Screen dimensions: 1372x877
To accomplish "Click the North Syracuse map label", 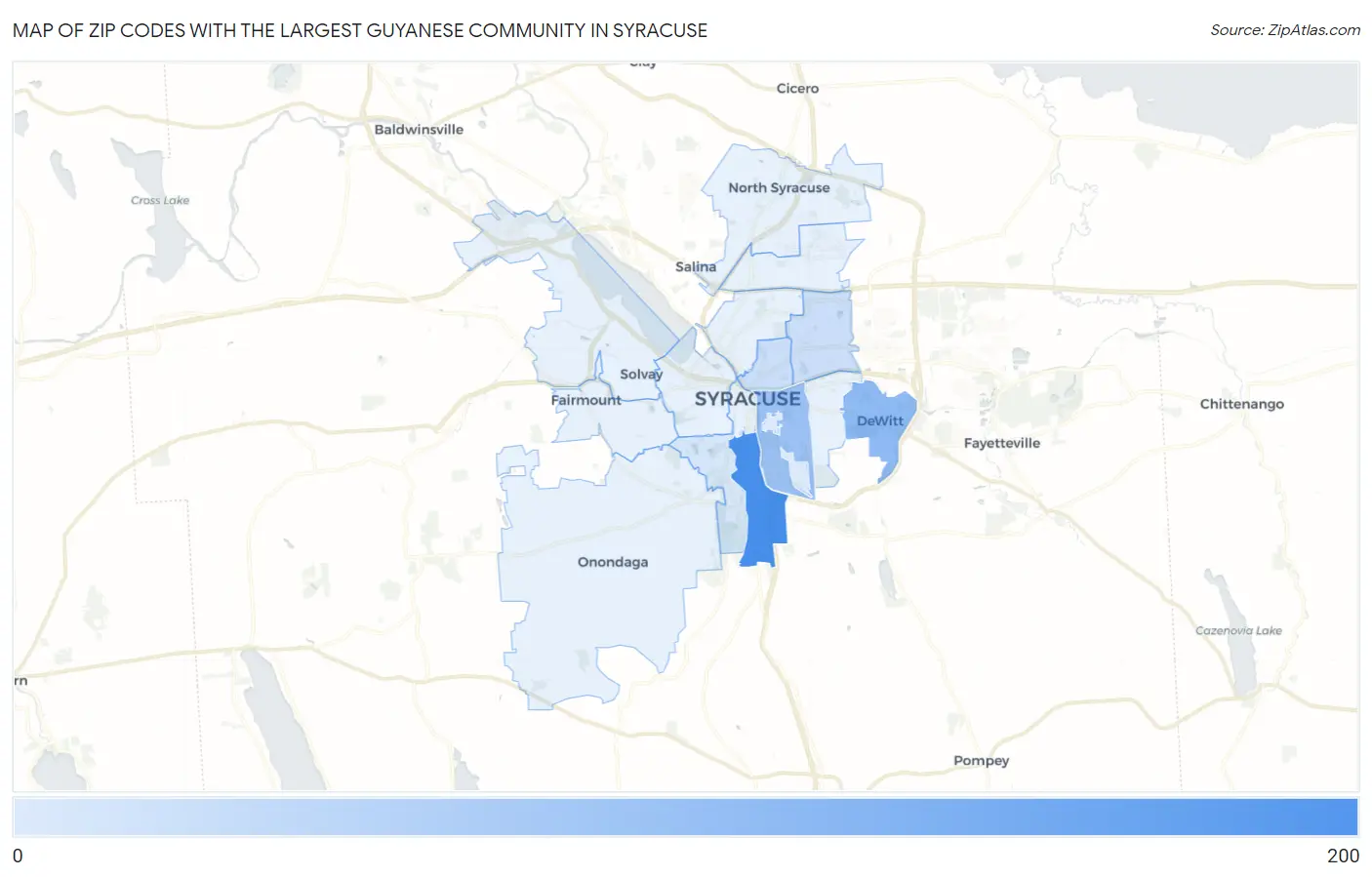I will [x=779, y=187].
